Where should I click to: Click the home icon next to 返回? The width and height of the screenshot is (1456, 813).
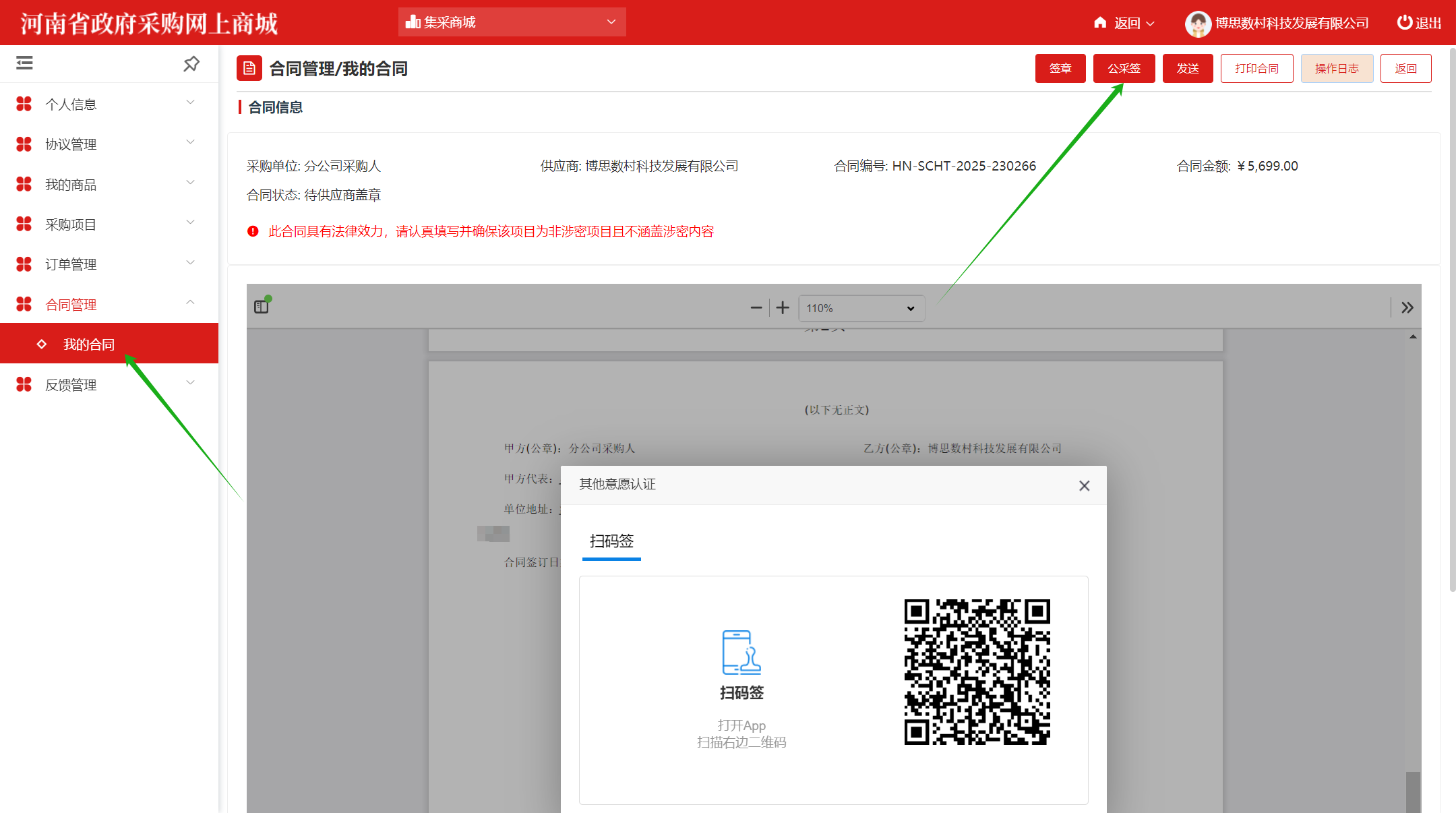coord(1100,22)
